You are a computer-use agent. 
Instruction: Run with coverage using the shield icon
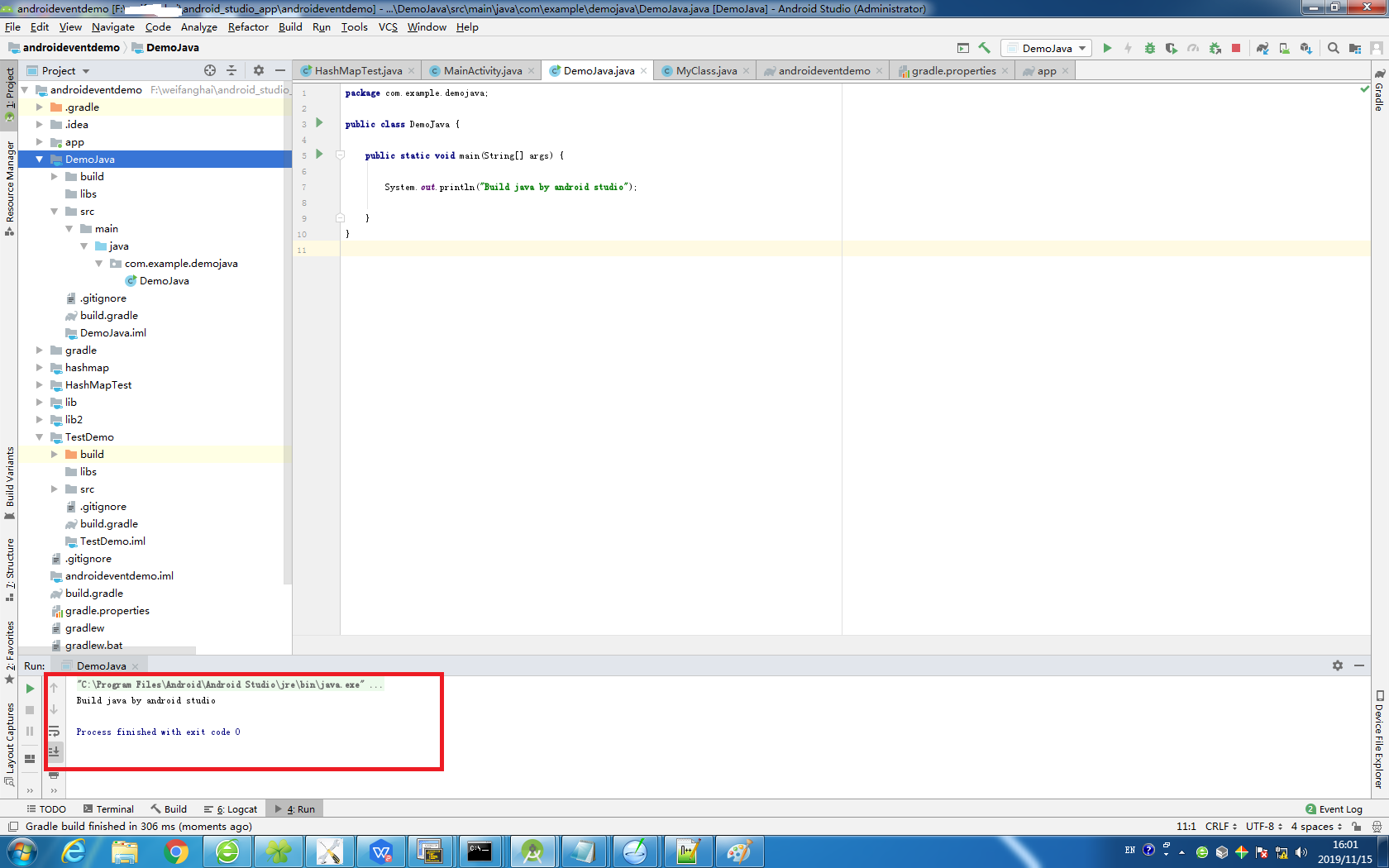(1172, 48)
